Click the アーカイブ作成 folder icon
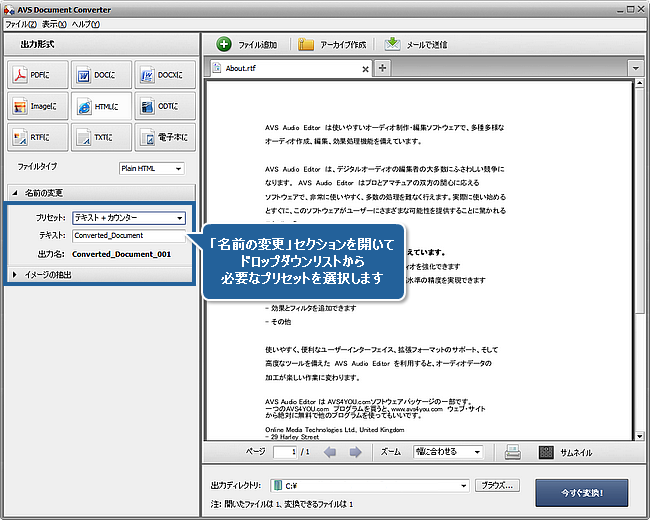 pyautogui.click(x=306, y=44)
